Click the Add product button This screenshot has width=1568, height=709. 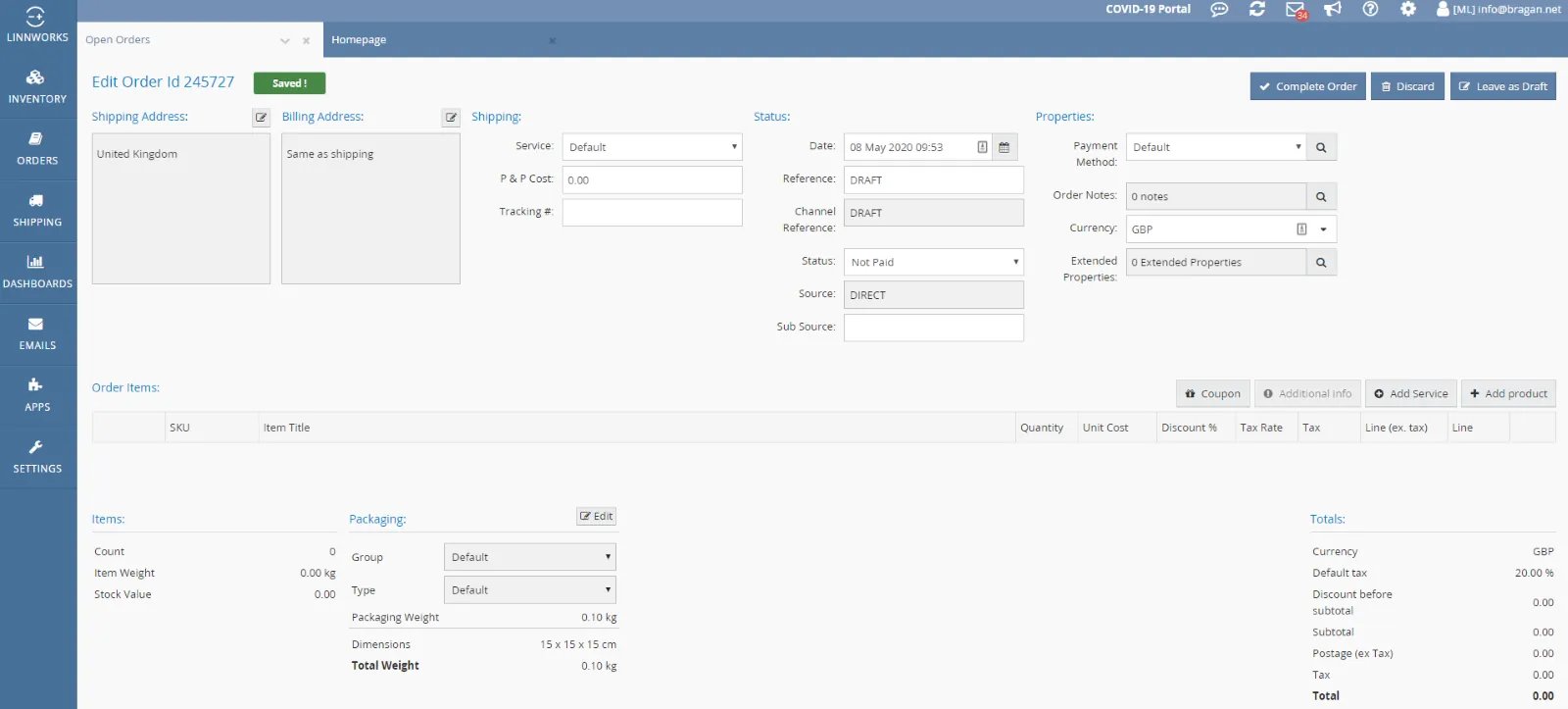pos(1509,393)
